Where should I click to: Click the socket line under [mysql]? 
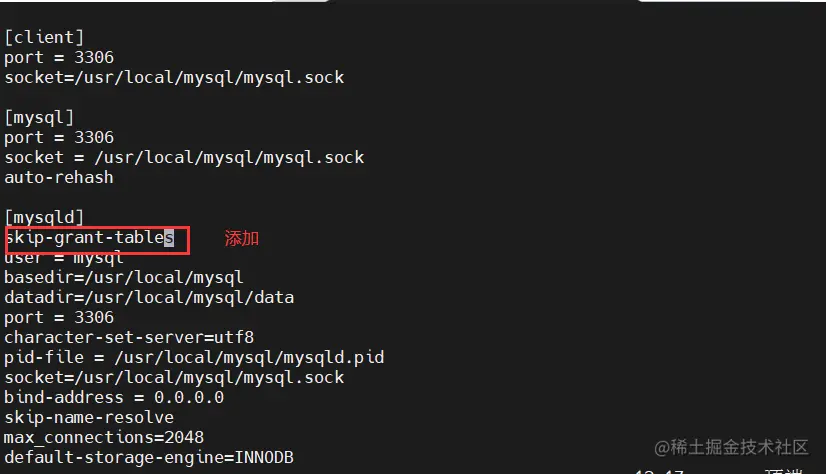coord(184,158)
